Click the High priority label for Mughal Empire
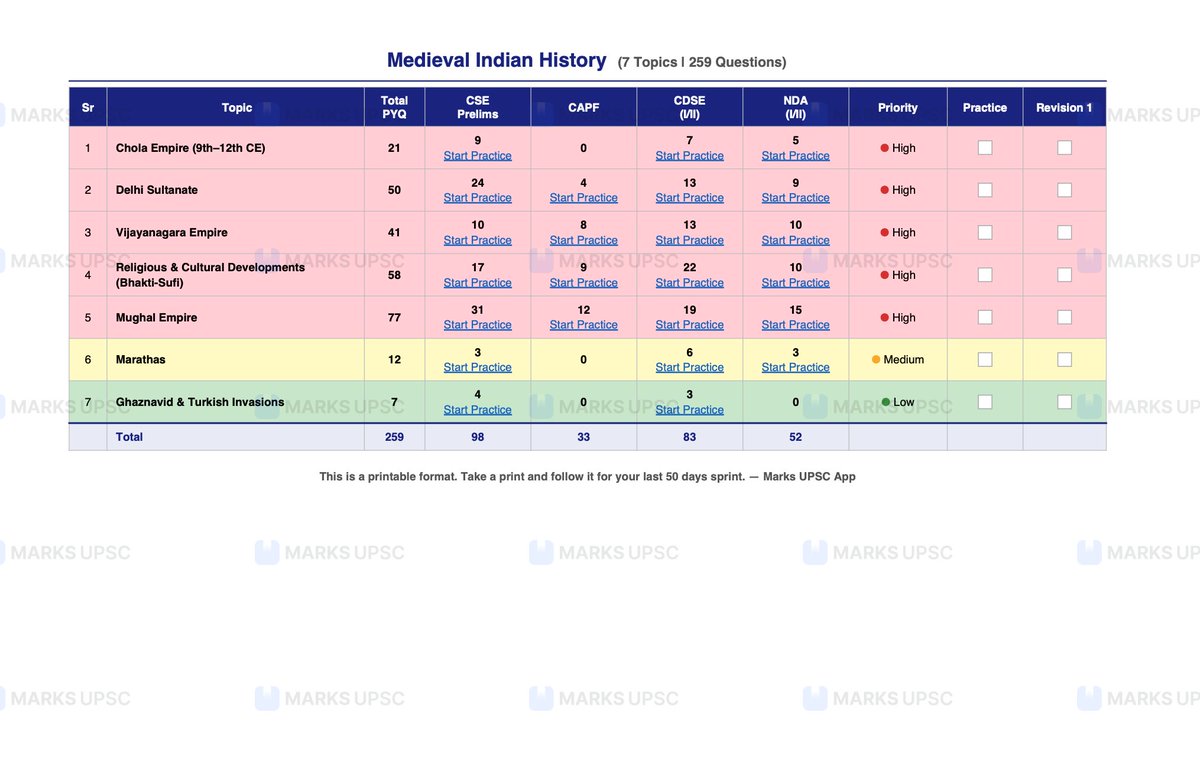 coord(898,317)
